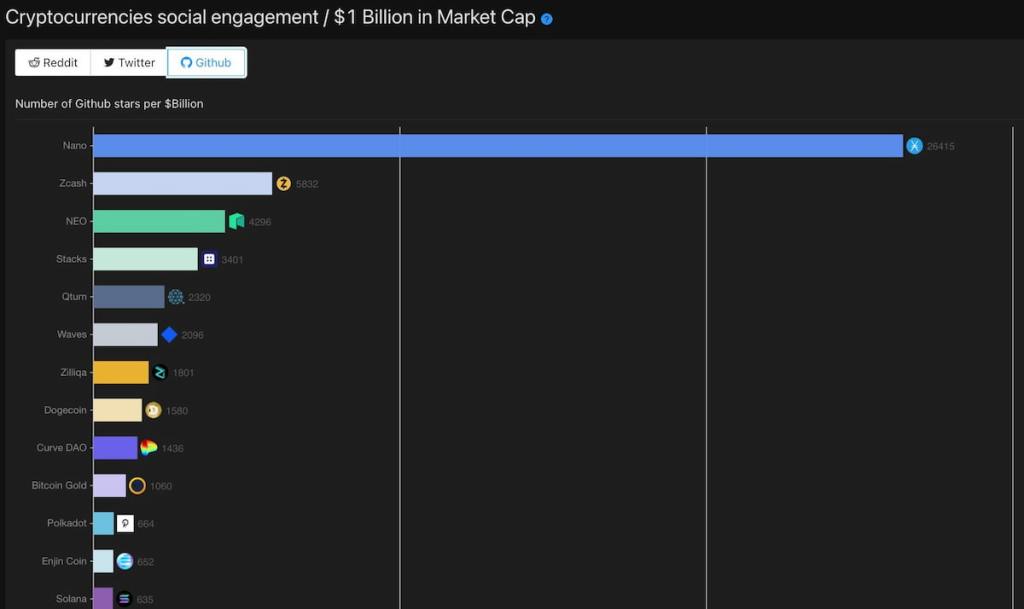
Task: Click the Waves axis label
Action: tap(71, 334)
